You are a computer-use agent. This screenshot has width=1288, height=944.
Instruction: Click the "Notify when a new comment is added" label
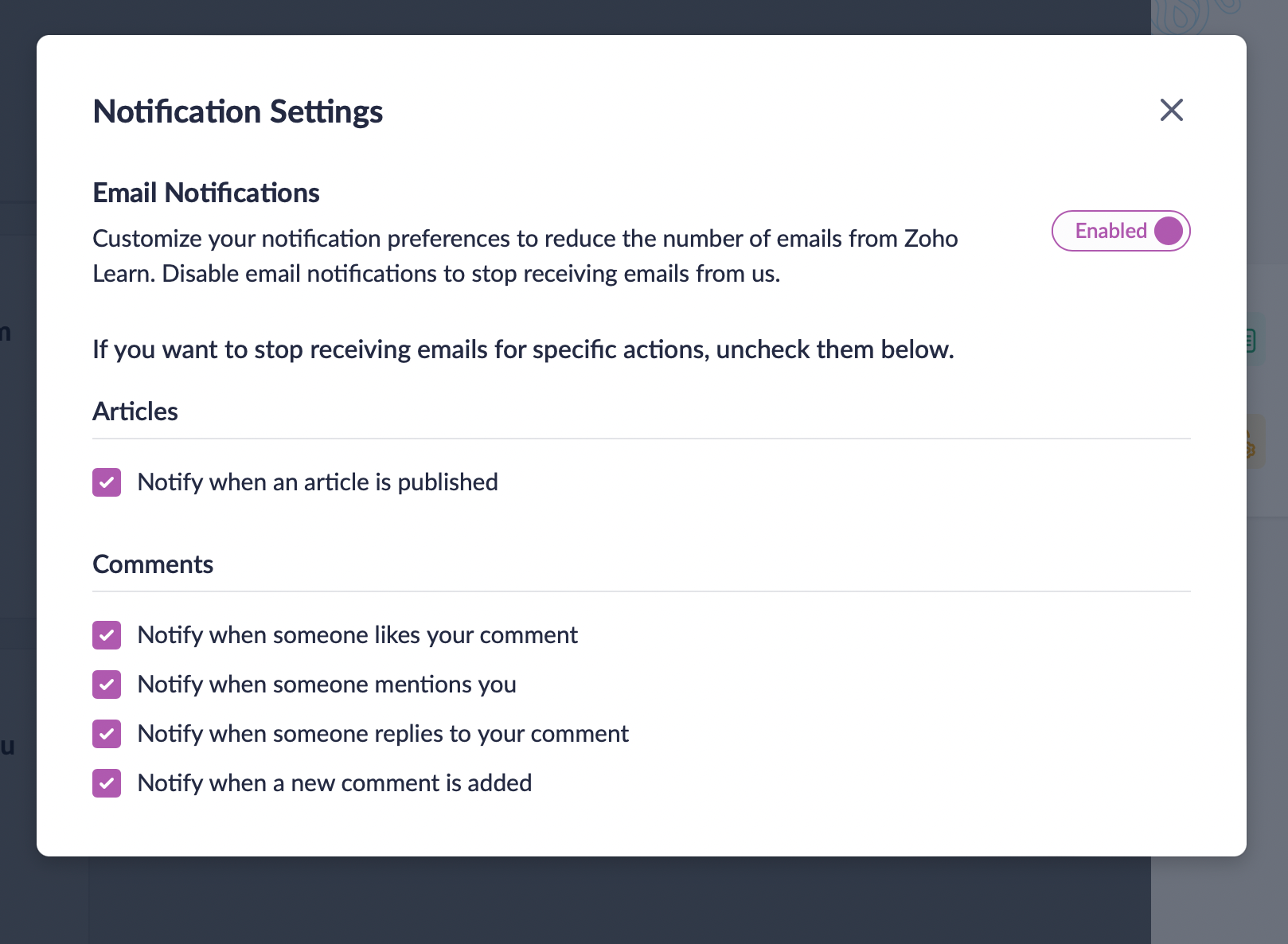(x=334, y=783)
